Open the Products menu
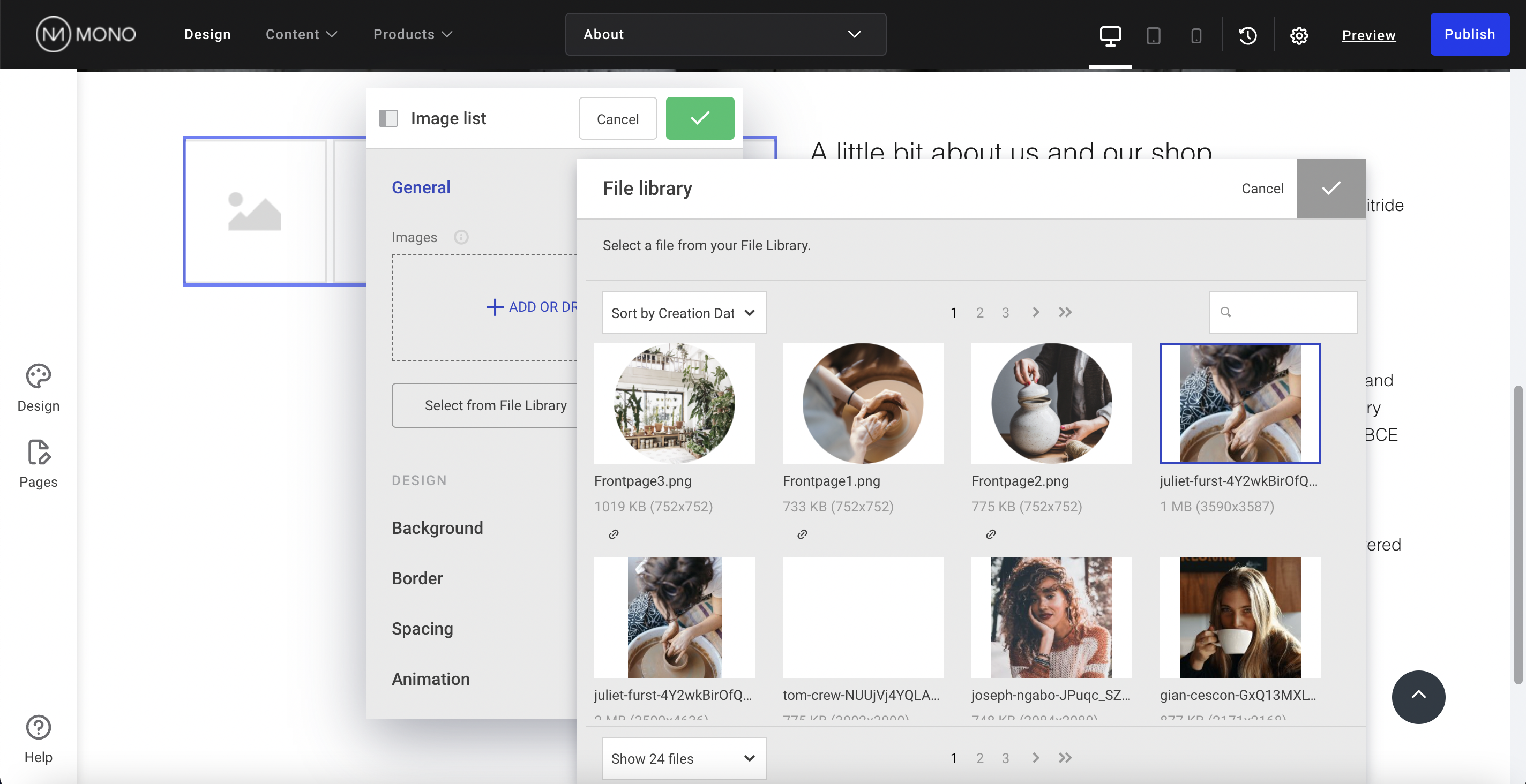1526x784 pixels. point(412,34)
